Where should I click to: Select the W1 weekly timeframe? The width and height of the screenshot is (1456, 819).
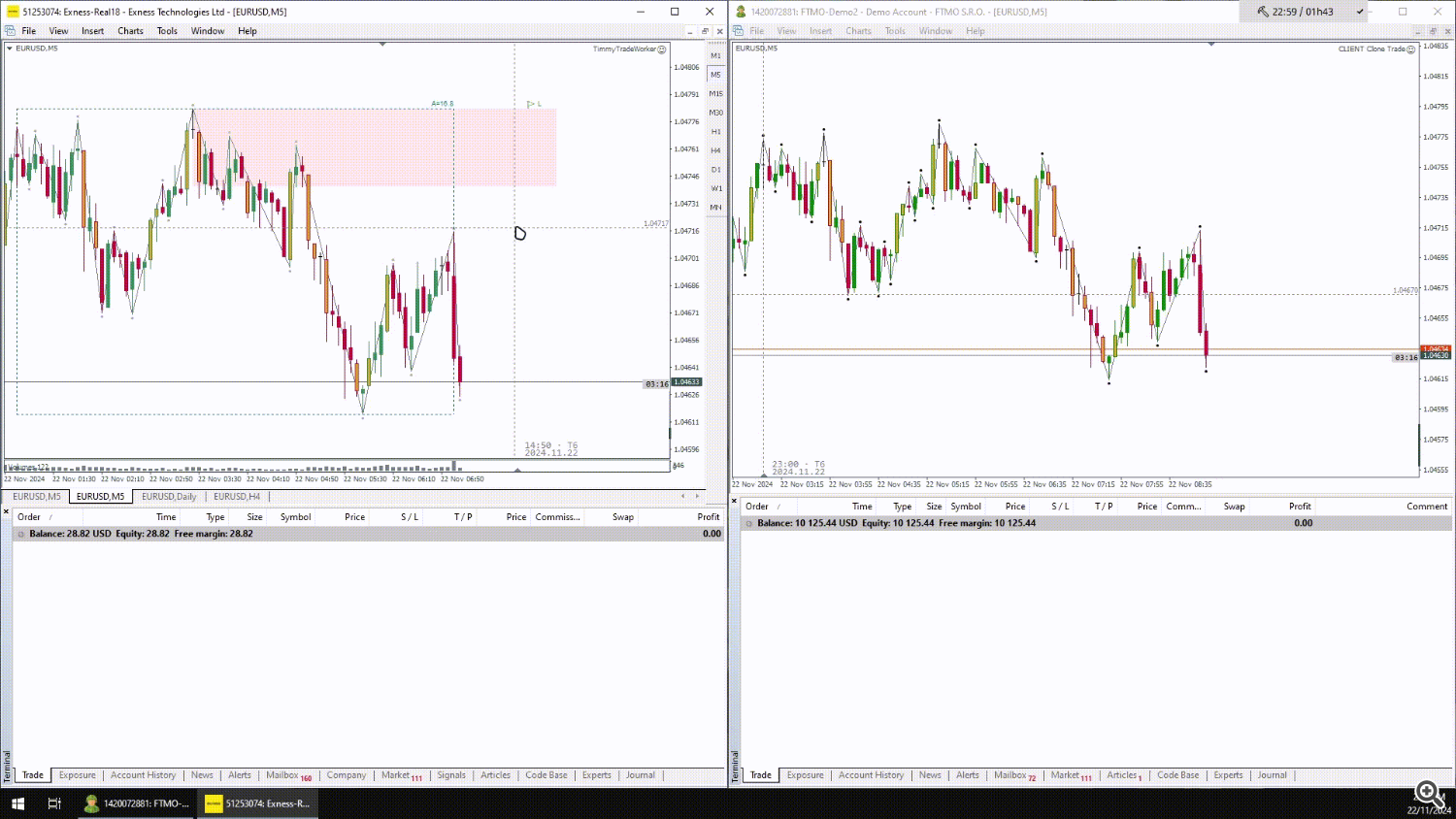(715, 188)
